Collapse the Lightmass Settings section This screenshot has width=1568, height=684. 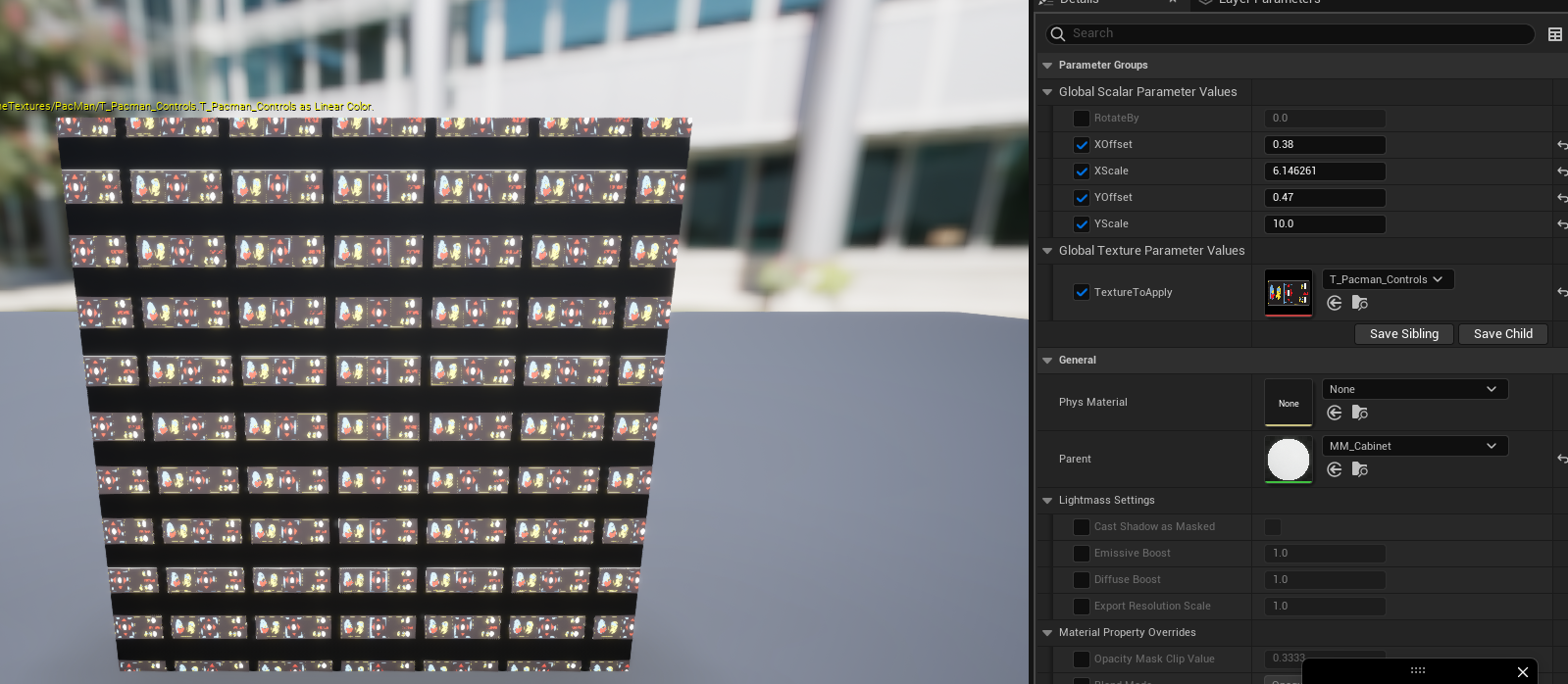(x=1047, y=501)
